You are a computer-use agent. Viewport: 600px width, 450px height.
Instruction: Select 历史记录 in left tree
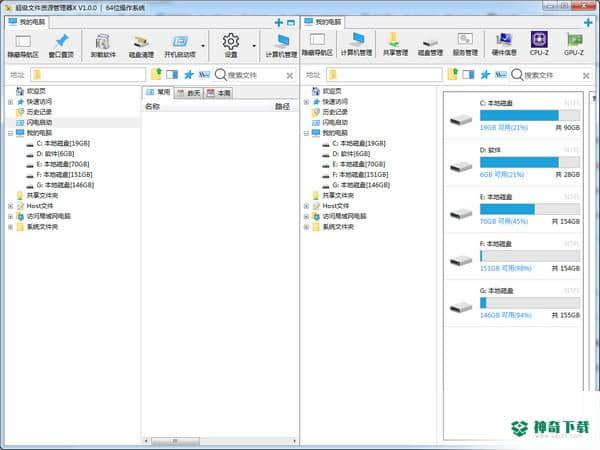coord(39,112)
